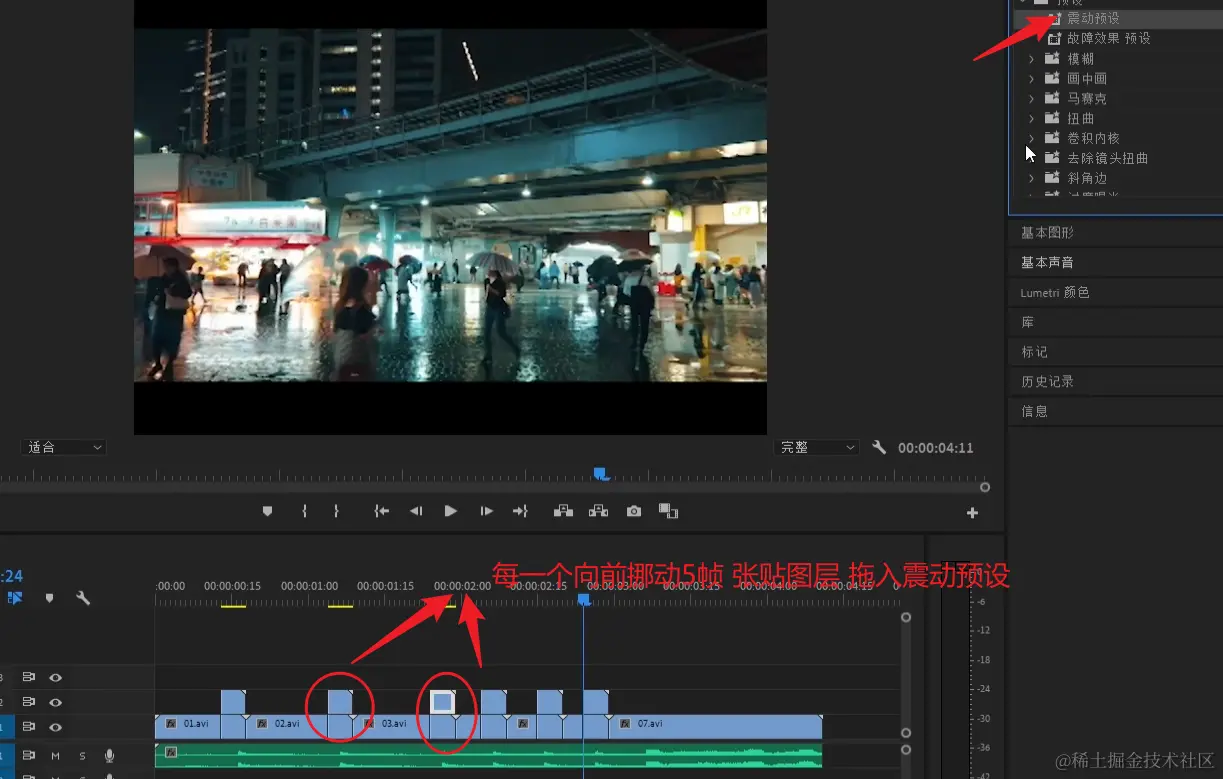Step back one frame

(416, 511)
